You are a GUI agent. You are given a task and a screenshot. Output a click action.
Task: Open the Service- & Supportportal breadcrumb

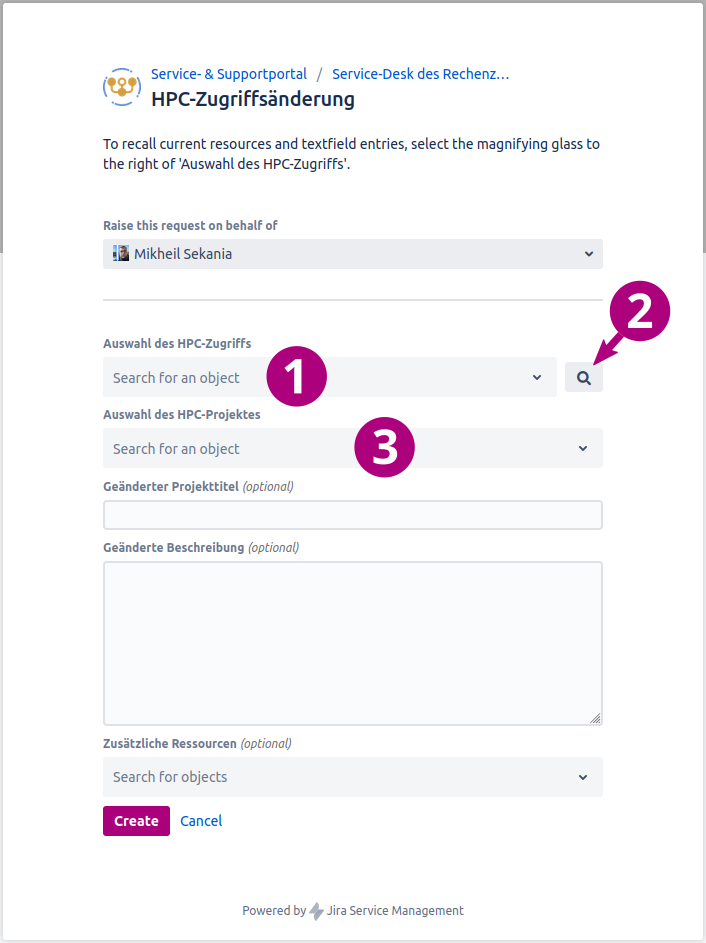click(229, 74)
